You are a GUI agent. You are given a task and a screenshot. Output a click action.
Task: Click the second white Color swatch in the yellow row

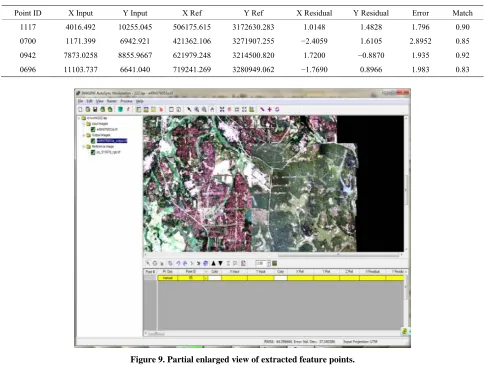click(280, 278)
